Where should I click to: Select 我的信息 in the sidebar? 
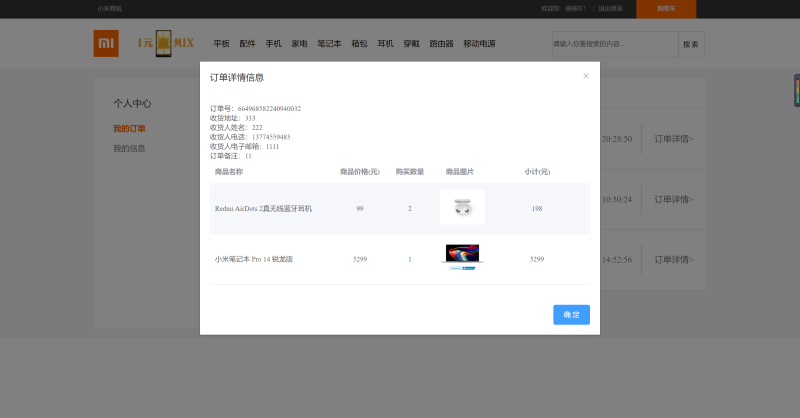[x=129, y=149]
